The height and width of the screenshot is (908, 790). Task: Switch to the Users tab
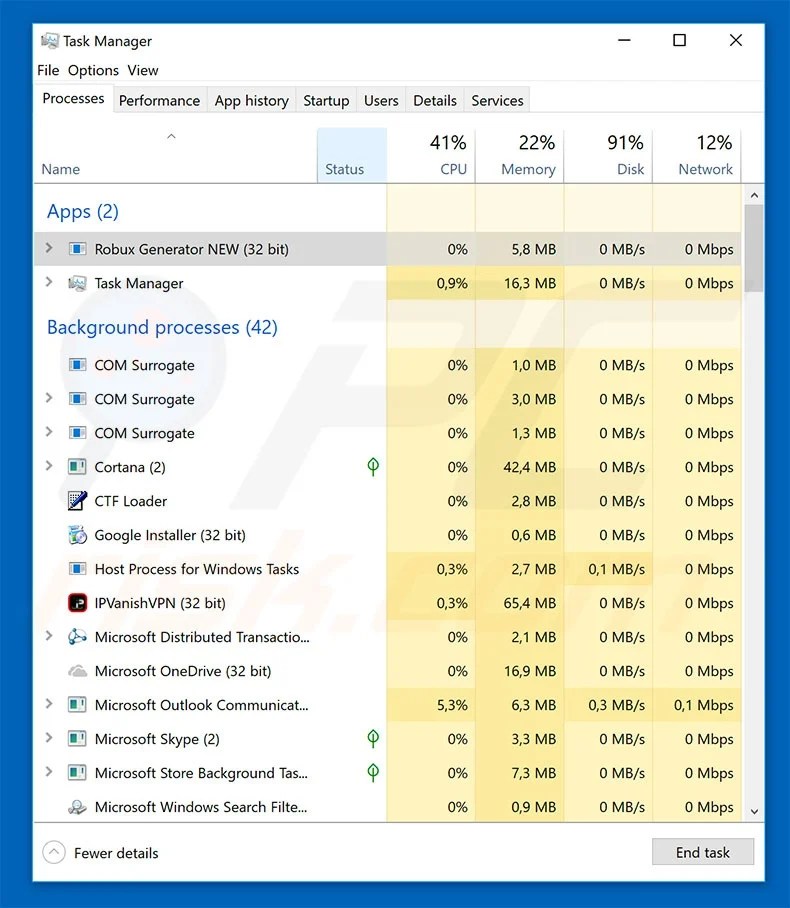coord(381,100)
